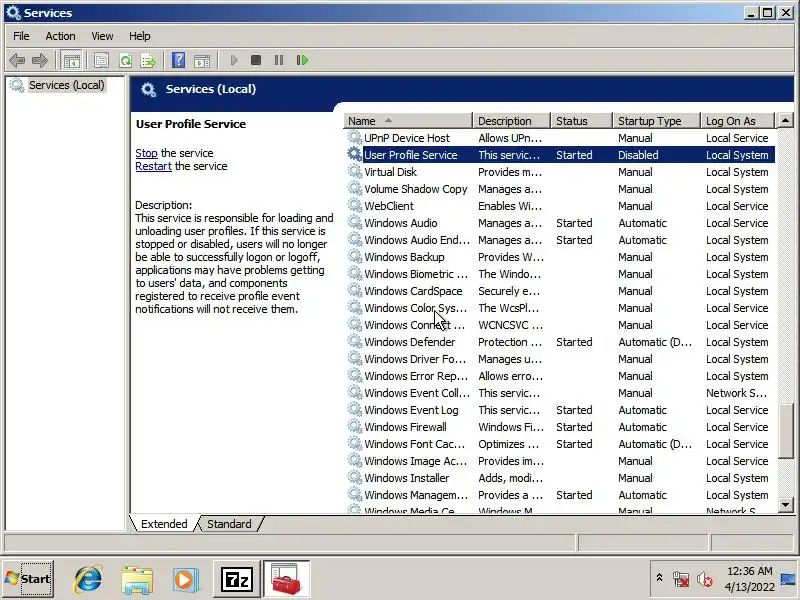Click the Windows Firewall service gear icon
The image size is (800, 600).
tap(354, 427)
